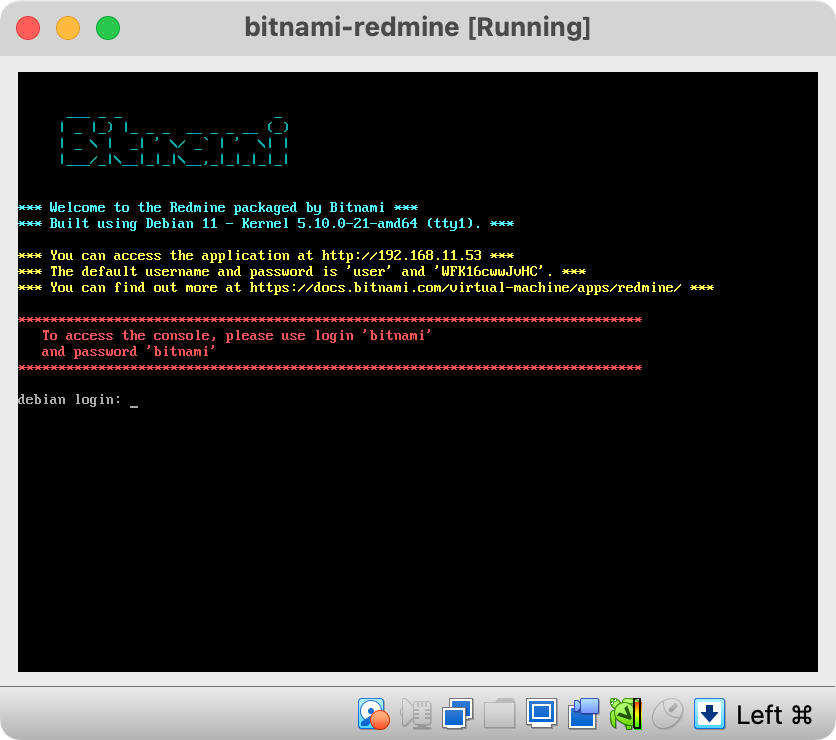Open the video recording indicator icon
The image size is (836, 740).
(x=583, y=714)
